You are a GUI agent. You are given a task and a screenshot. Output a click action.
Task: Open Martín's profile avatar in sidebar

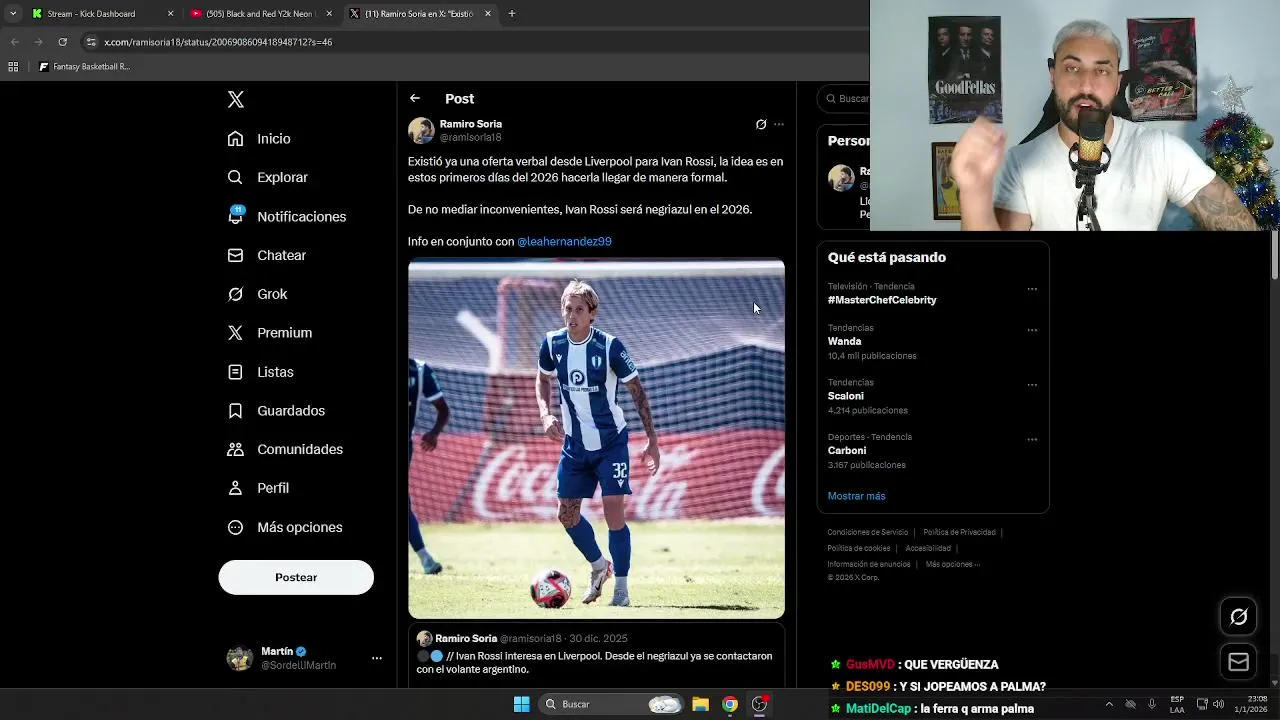(239, 658)
